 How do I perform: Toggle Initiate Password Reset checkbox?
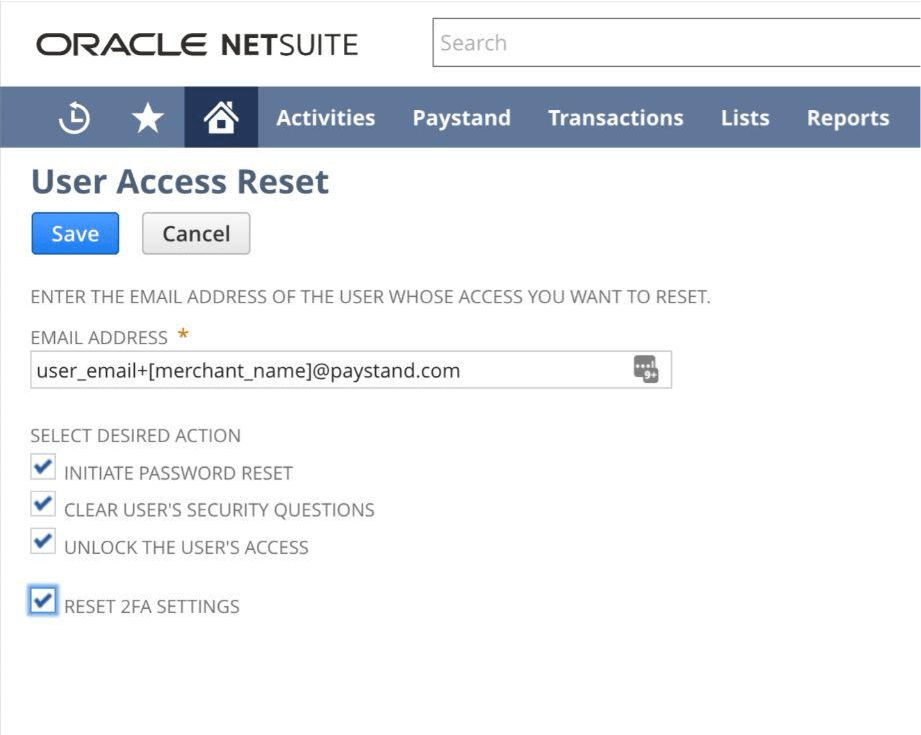click(43, 467)
